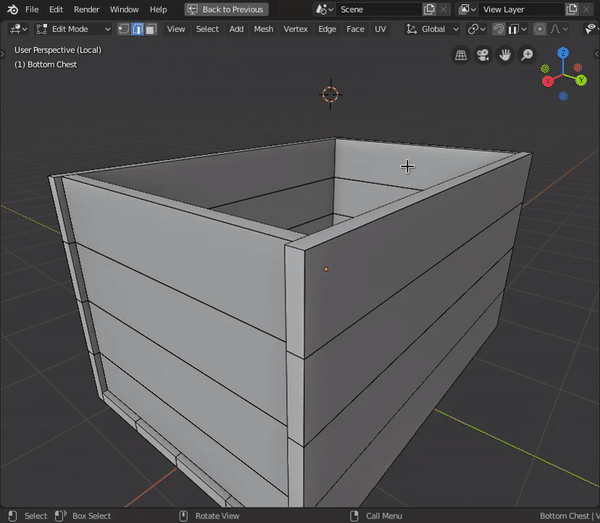
Task: Click 'Box Select' hint in status bar
Action: pyautogui.click(x=91, y=516)
